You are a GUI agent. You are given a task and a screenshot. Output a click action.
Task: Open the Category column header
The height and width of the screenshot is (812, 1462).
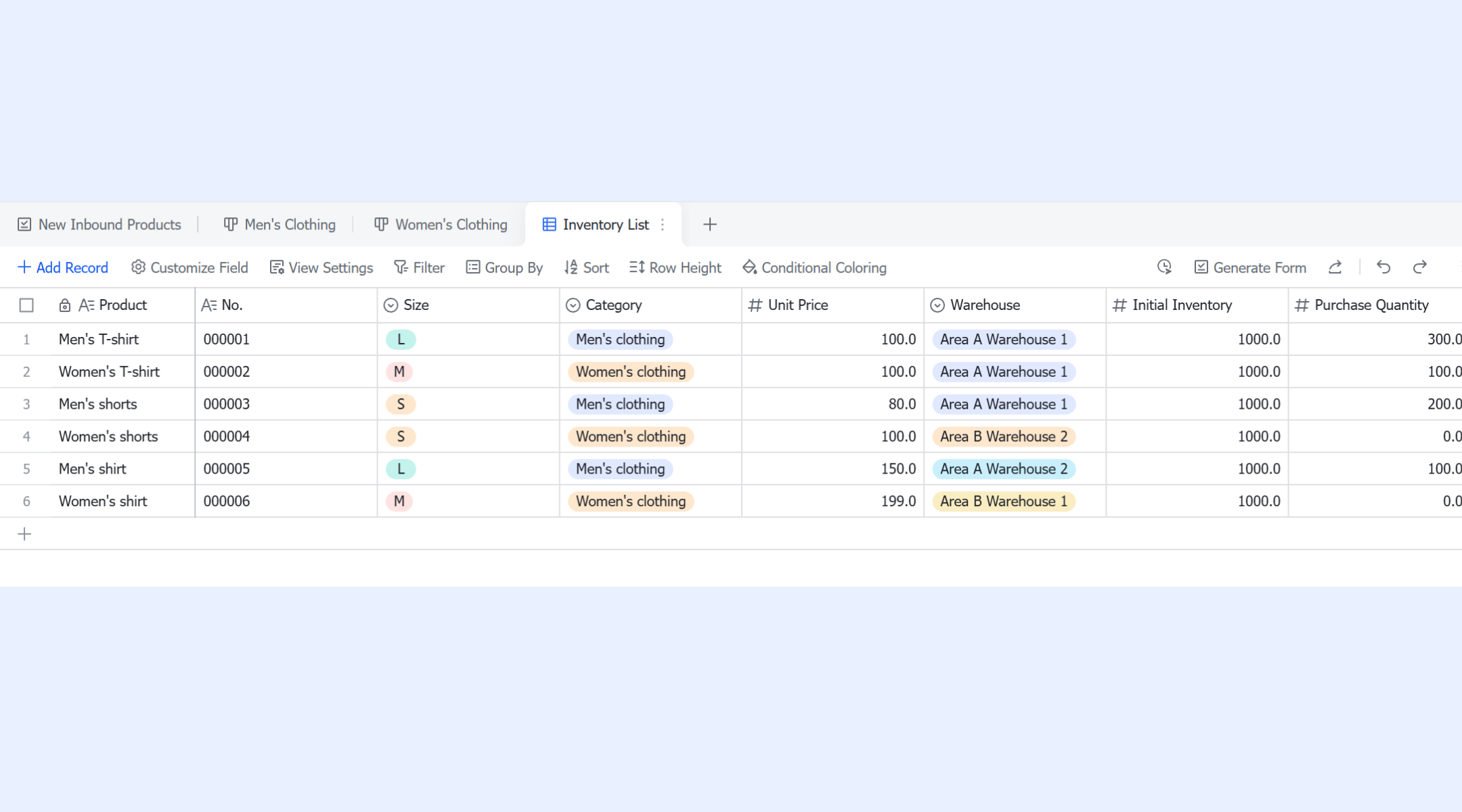pyautogui.click(x=650, y=305)
